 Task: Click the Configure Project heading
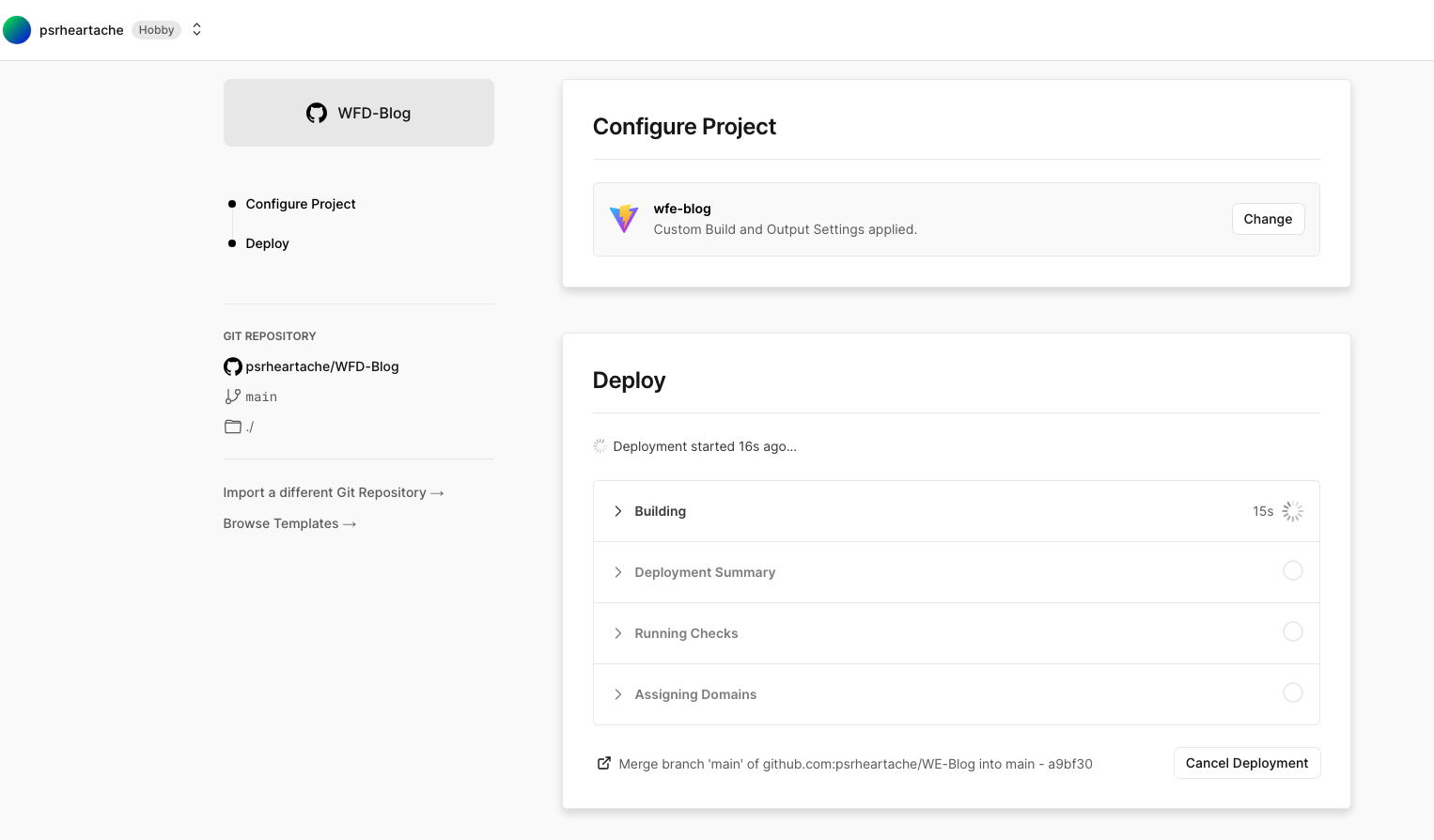coord(684,127)
